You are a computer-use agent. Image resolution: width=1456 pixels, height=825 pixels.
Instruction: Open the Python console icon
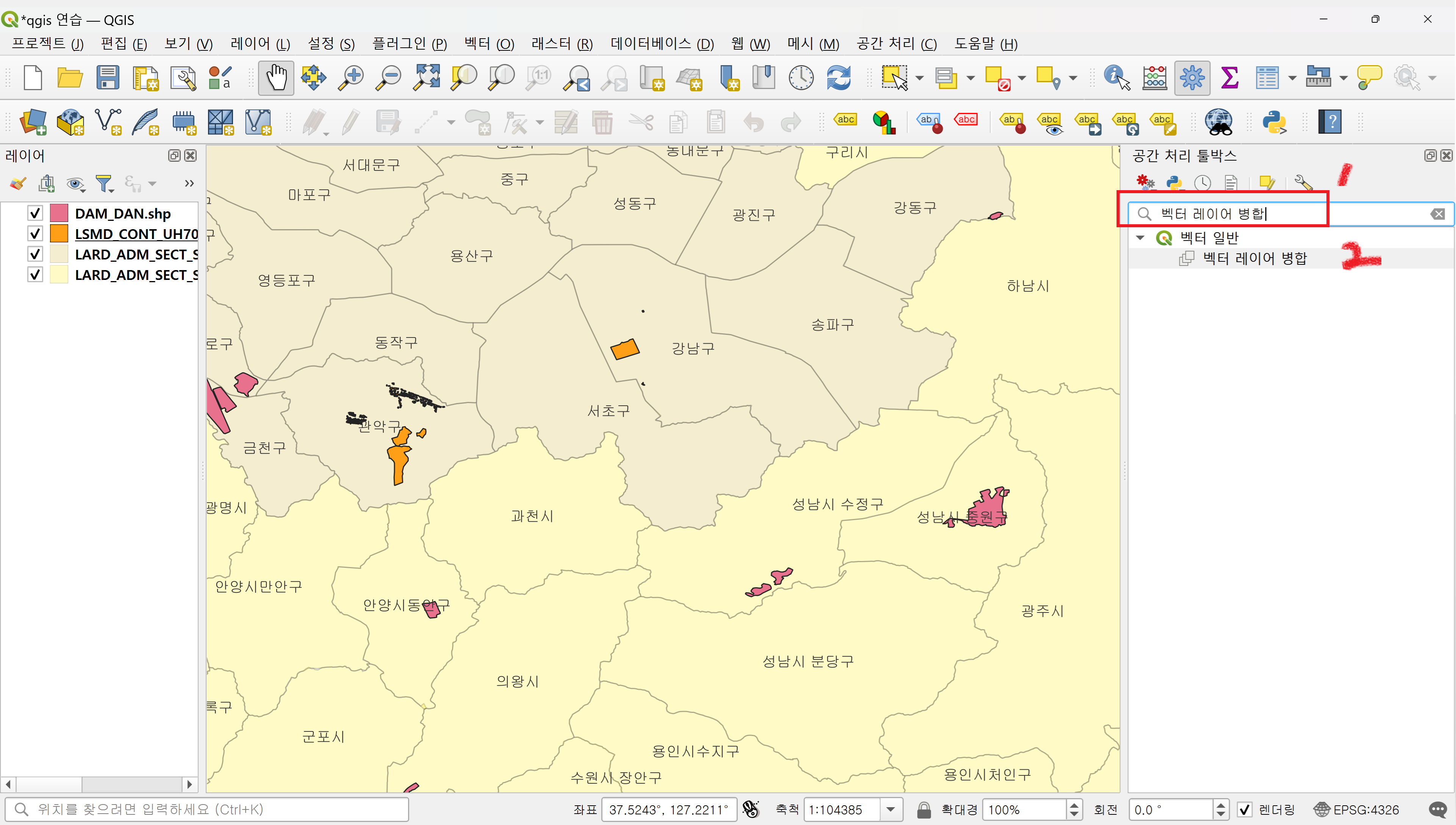1274,122
